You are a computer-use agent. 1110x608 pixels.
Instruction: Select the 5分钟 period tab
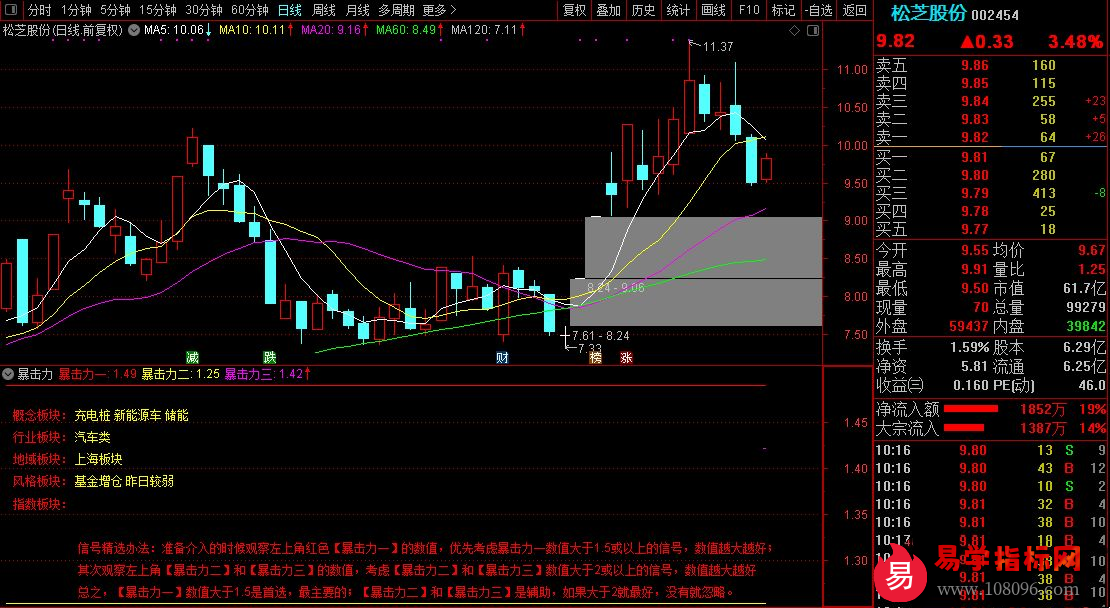tap(115, 10)
